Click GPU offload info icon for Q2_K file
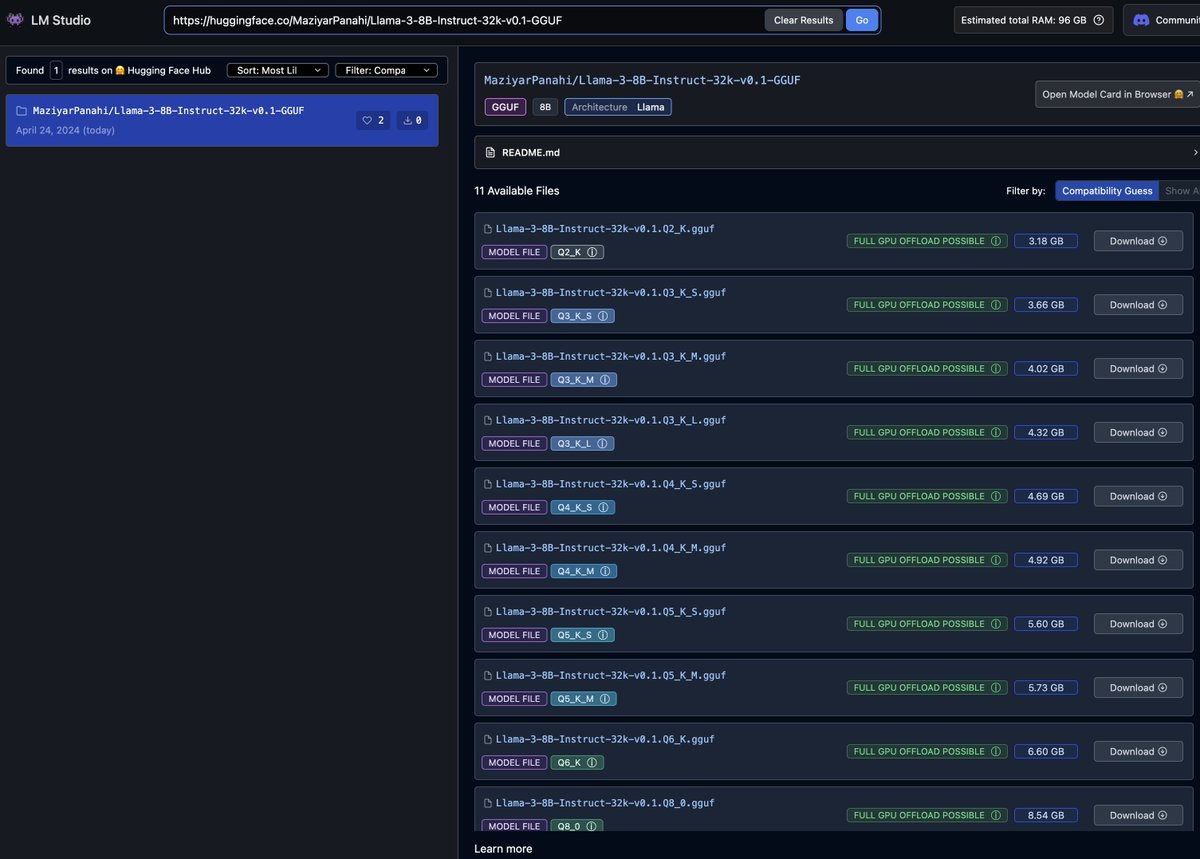 coord(995,241)
